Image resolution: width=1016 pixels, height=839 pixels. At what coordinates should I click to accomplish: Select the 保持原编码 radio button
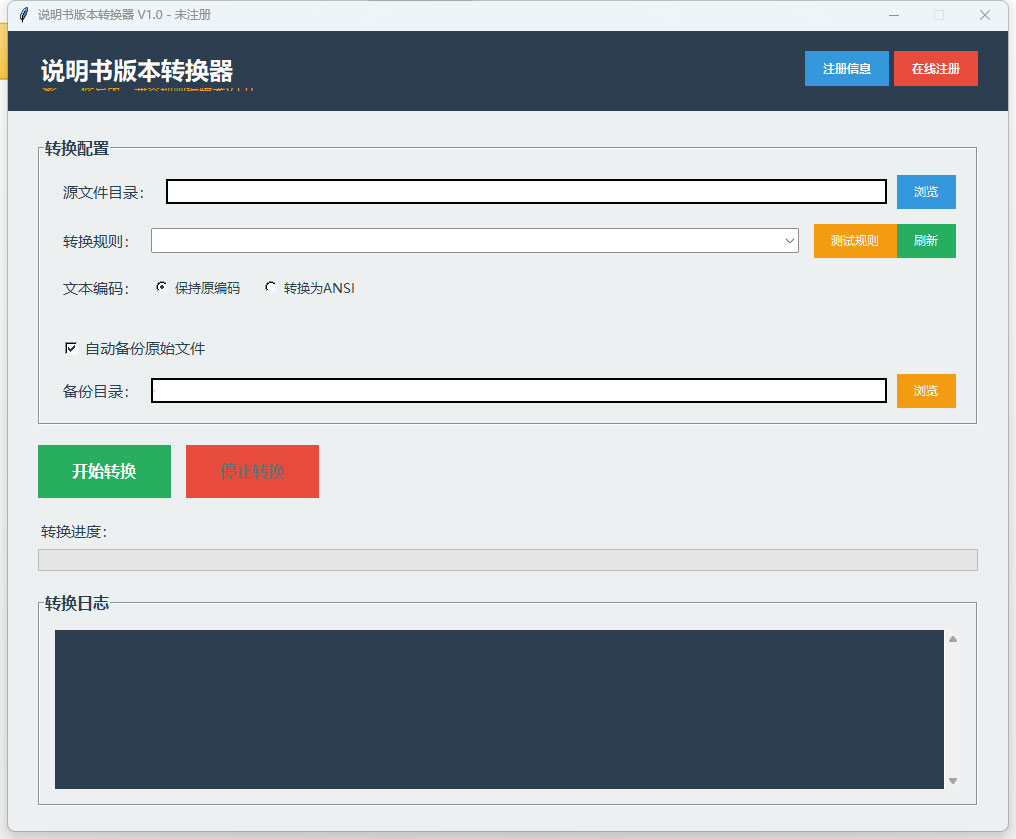click(x=162, y=288)
